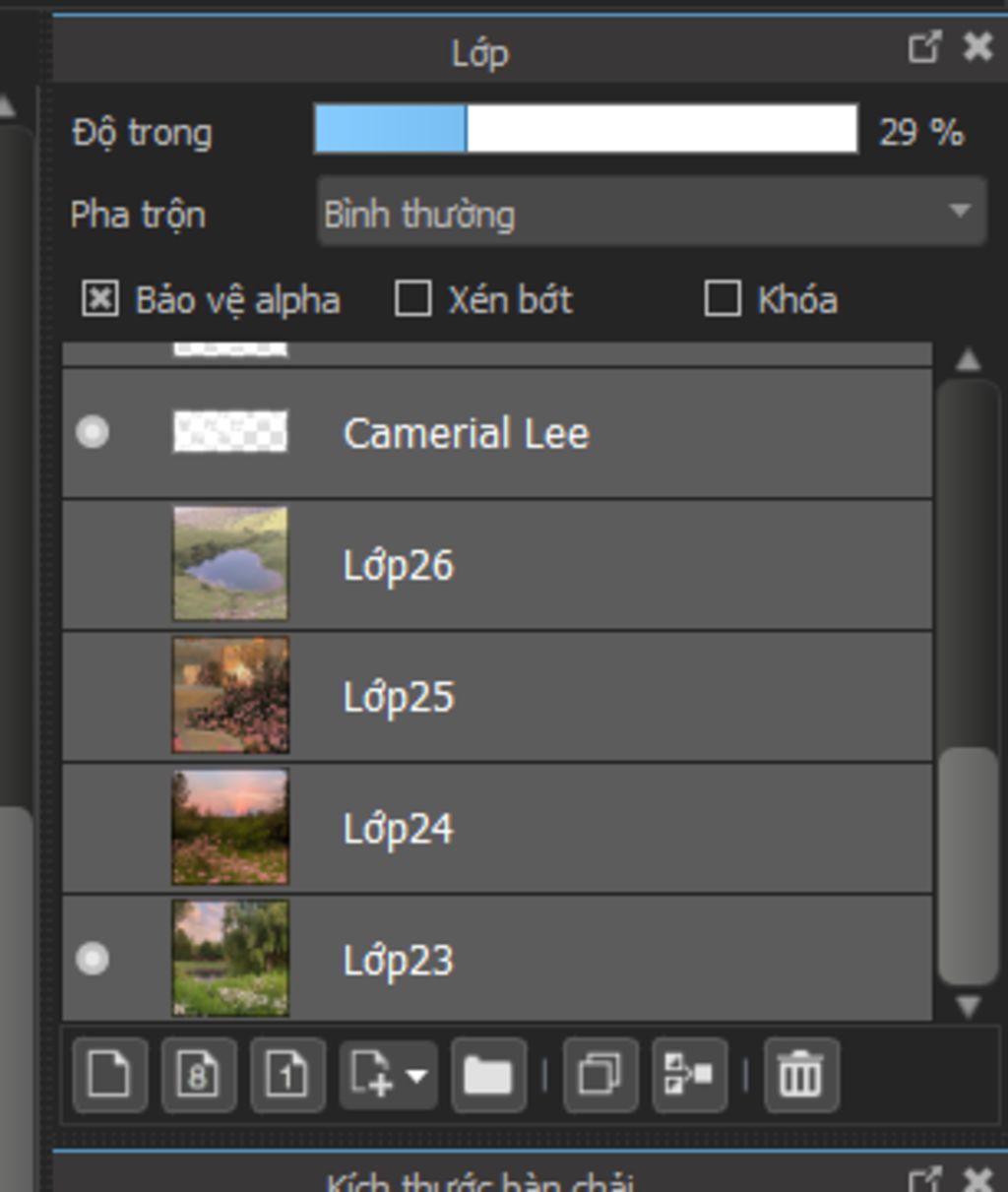Merge layer down with the merge icon

point(689,1074)
